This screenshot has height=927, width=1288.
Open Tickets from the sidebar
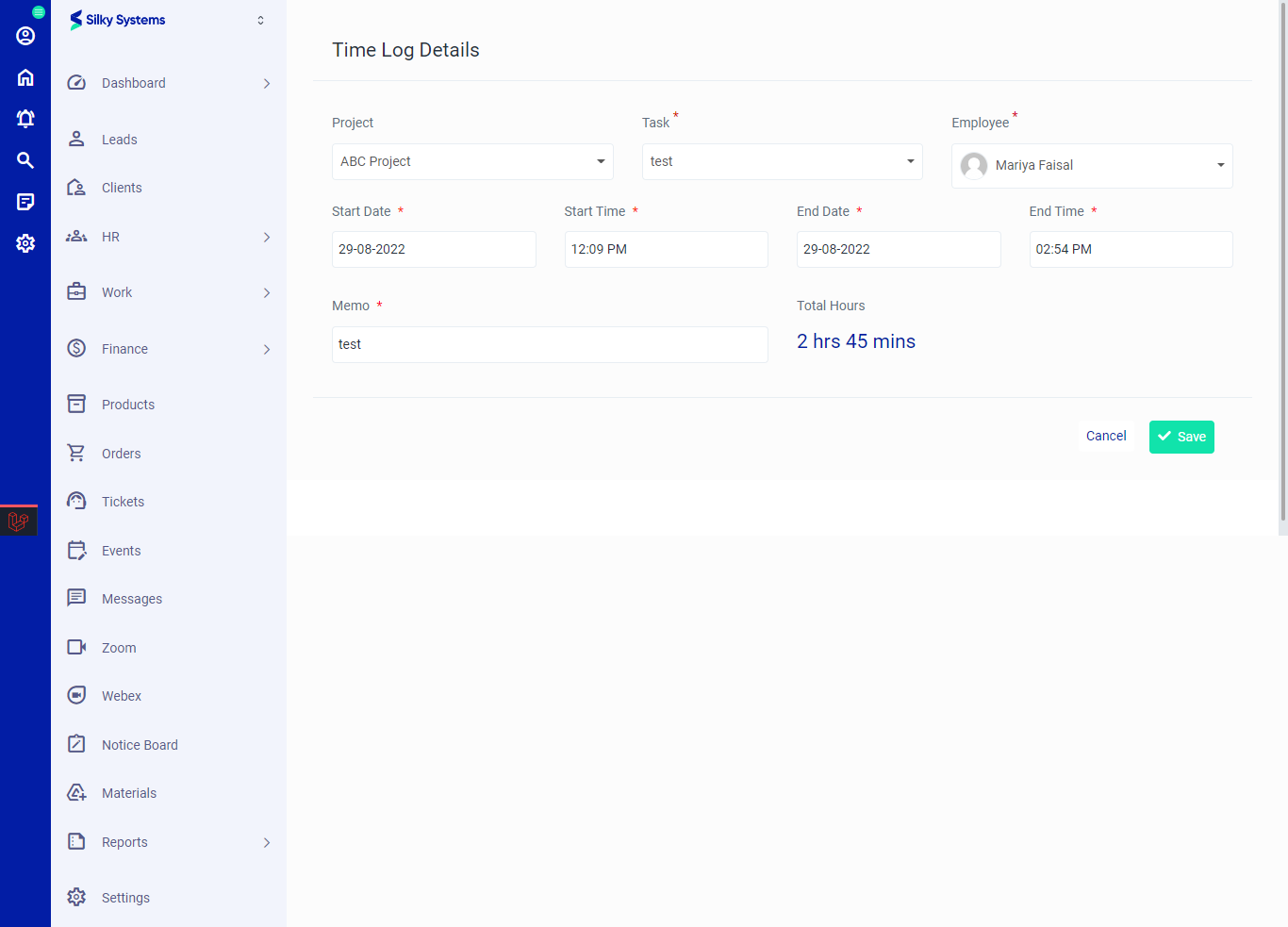(123, 502)
